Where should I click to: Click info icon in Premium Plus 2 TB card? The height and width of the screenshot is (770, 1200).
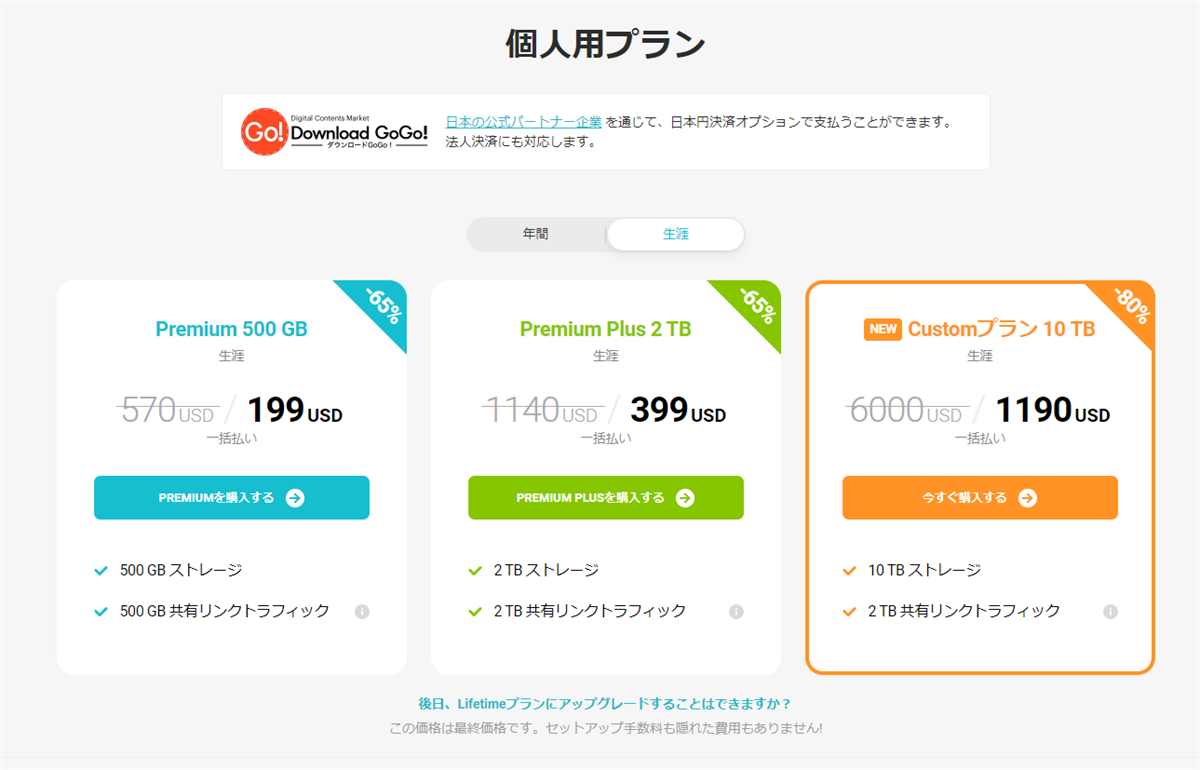(x=736, y=612)
